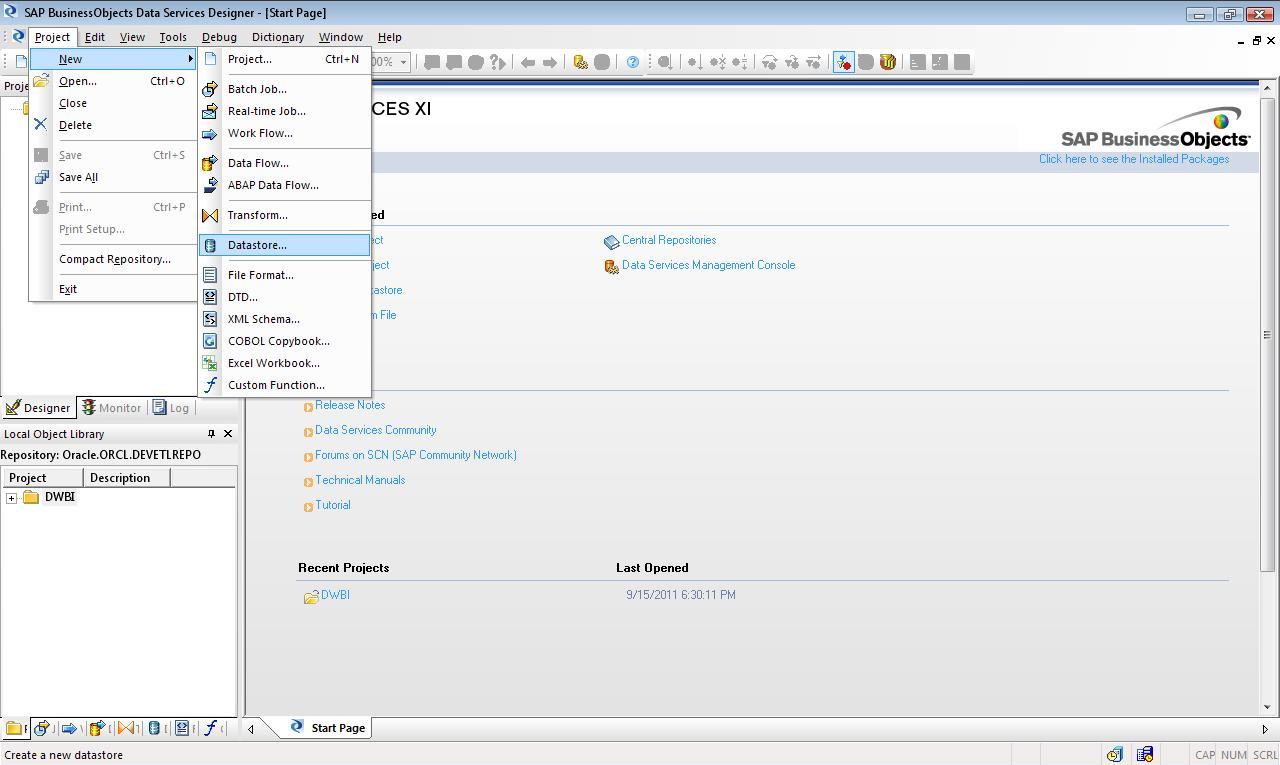Open Data Services Community link
The width and height of the screenshot is (1280, 765).
point(375,430)
